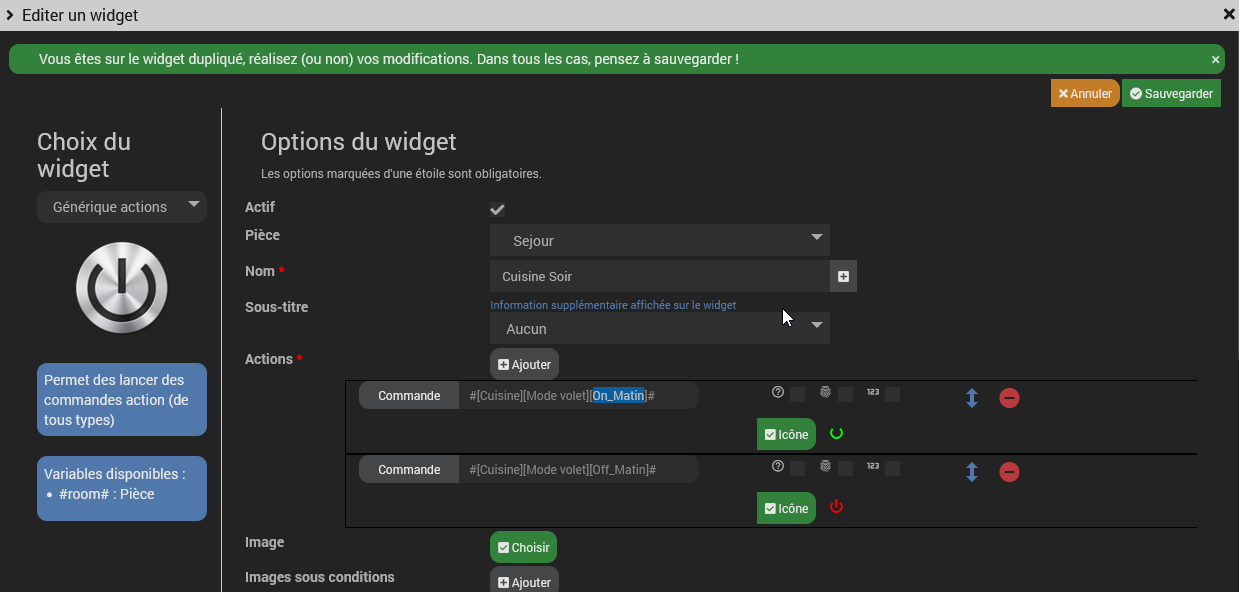Toggle code checkbox for Off_Matin action
Image resolution: width=1239 pixels, height=592 pixels.
pyautogui.click(x=892, y=468)
